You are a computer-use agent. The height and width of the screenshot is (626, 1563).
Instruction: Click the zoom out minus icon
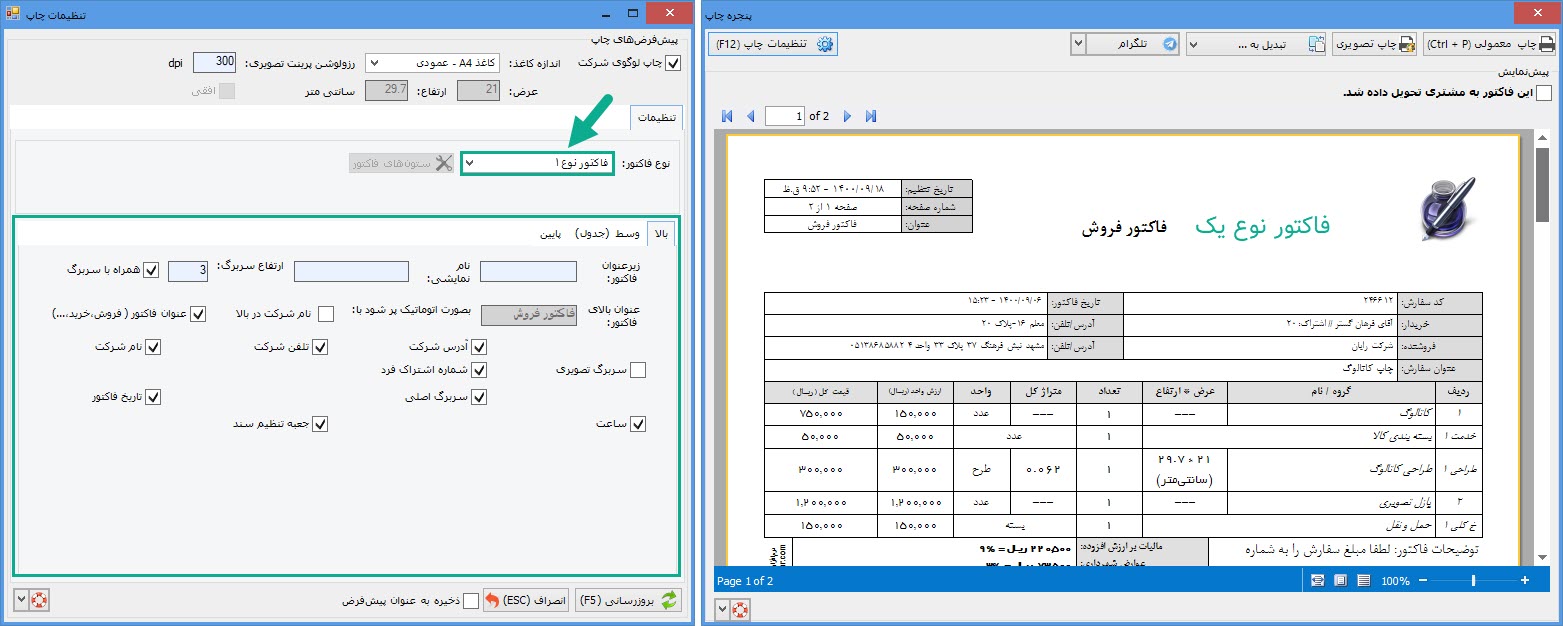tap(1422, 580)
